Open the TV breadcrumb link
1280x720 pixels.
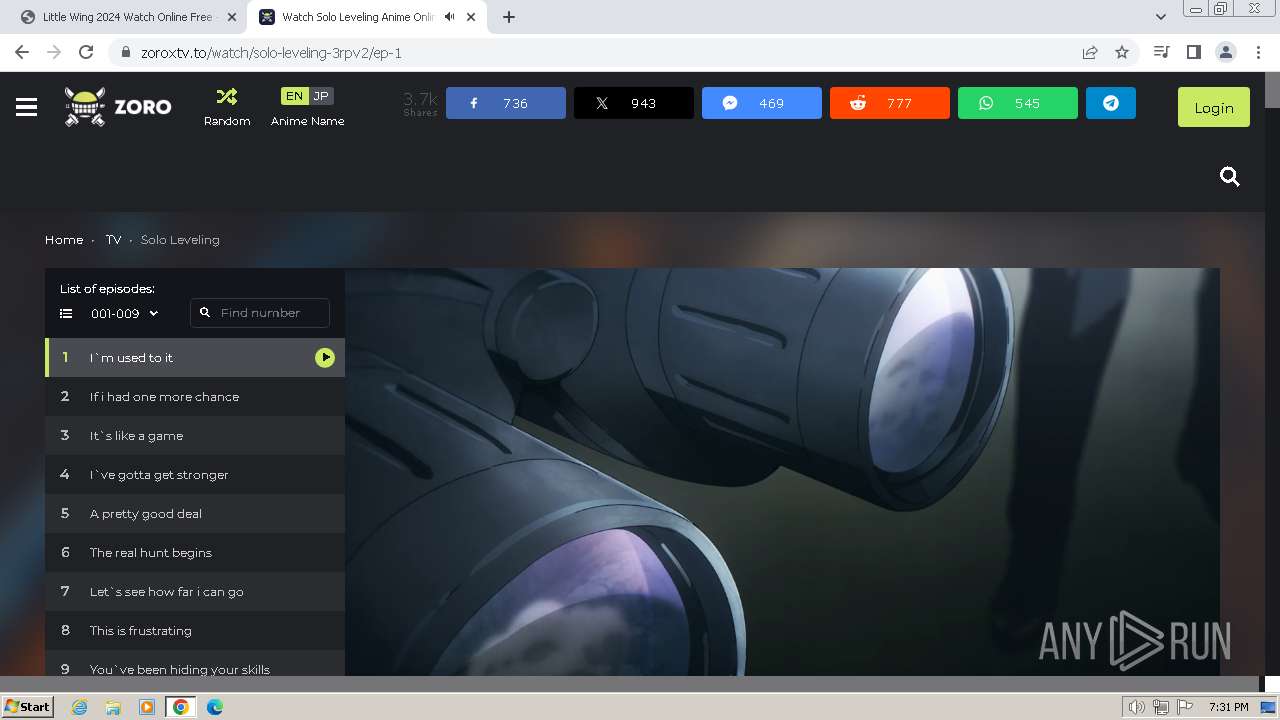pos(113,240)
